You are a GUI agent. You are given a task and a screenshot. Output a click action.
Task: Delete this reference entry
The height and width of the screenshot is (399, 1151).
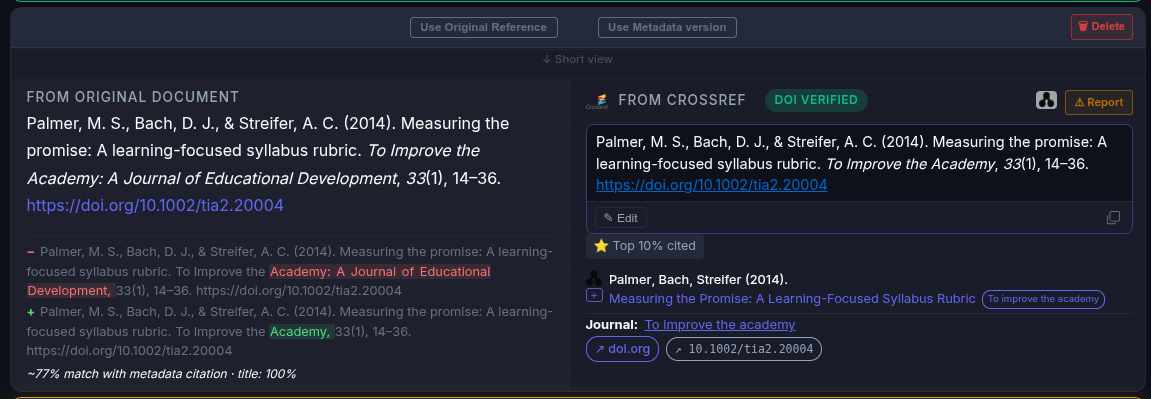point(1101,26)
